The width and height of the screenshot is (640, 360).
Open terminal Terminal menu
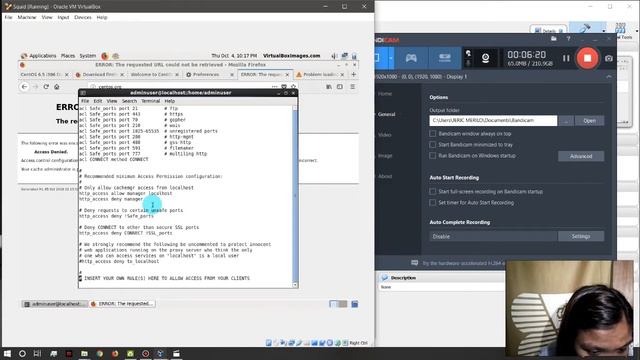151,101
